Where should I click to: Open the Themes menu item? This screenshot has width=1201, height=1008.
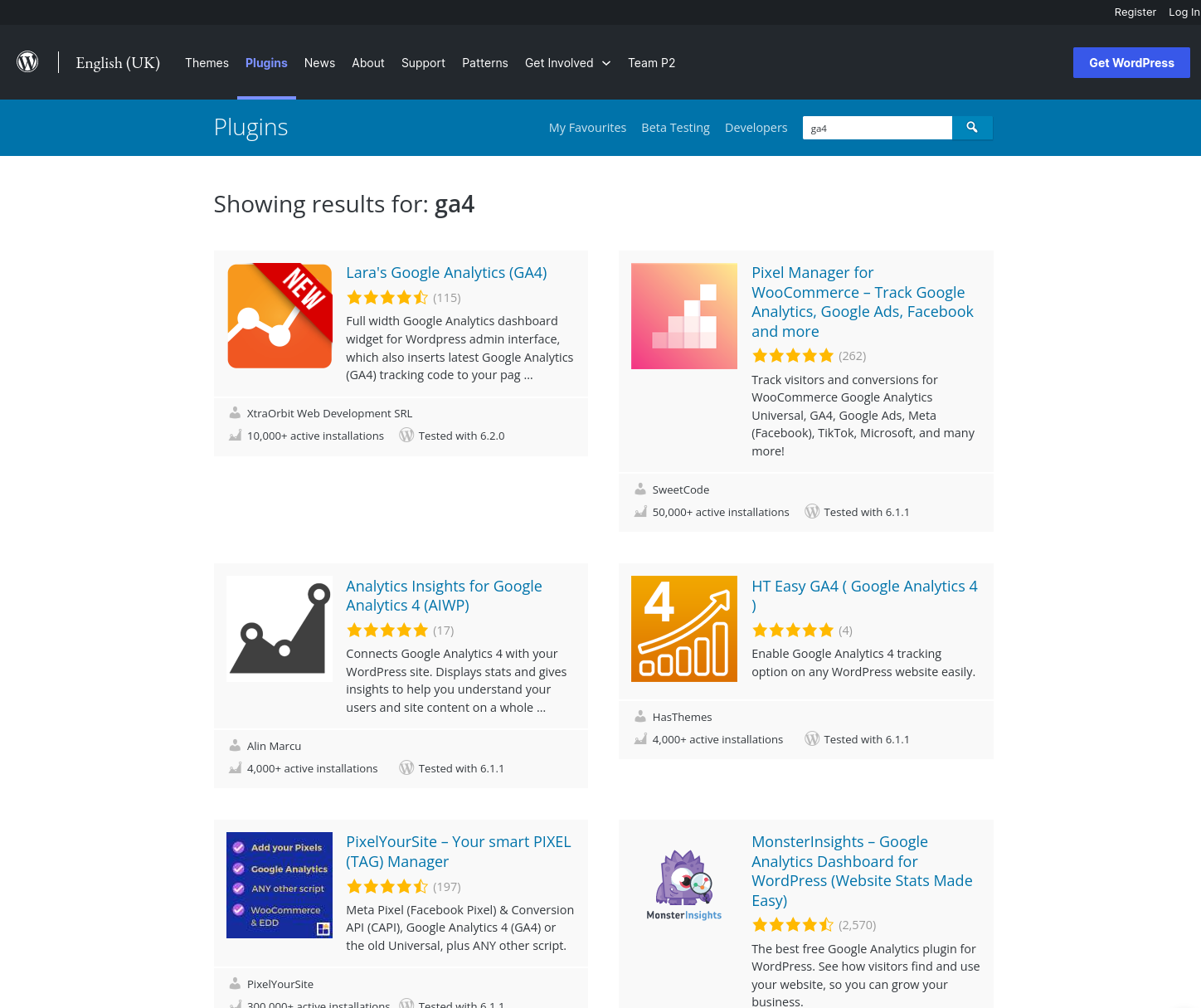click(207, 63)
